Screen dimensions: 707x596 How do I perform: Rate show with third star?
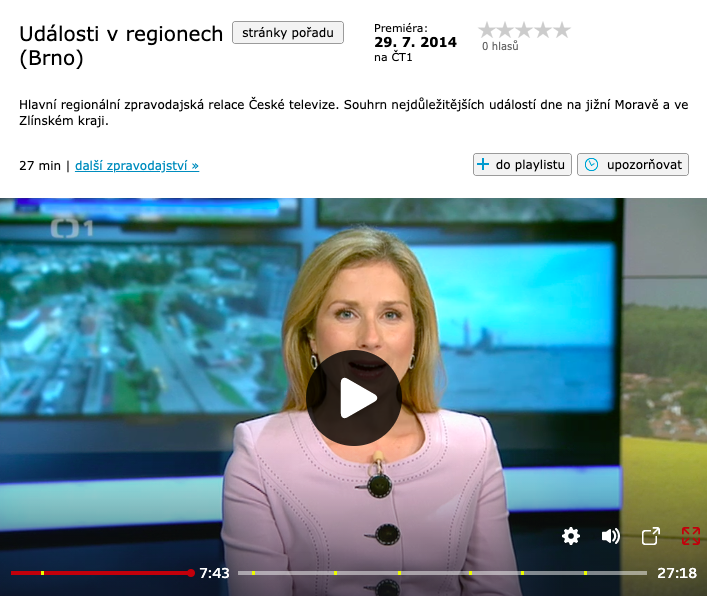pyautogui.click(x=524, y=30)
